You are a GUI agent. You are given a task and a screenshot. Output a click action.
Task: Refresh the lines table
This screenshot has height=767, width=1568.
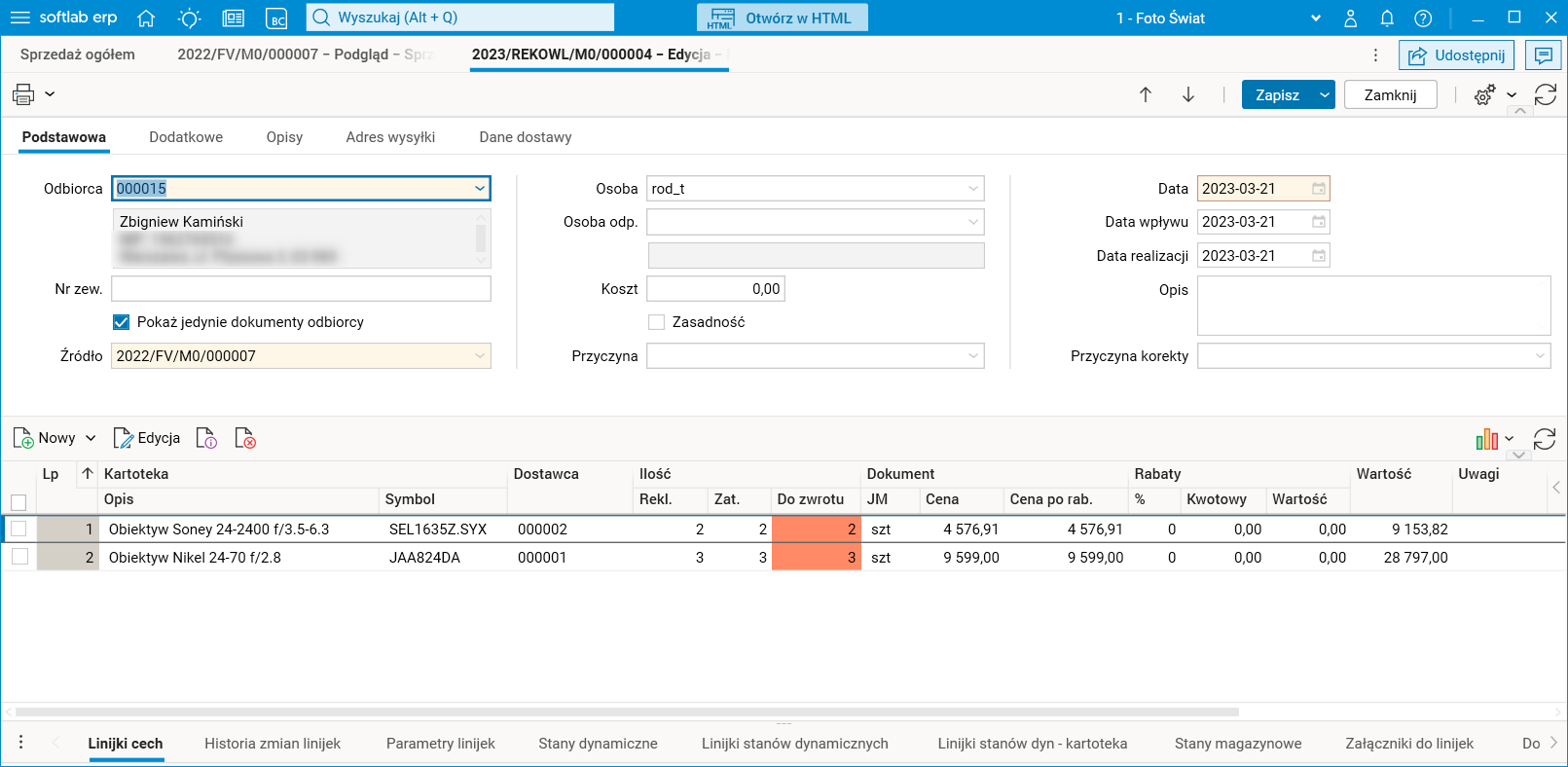[x=1545, y=439]
